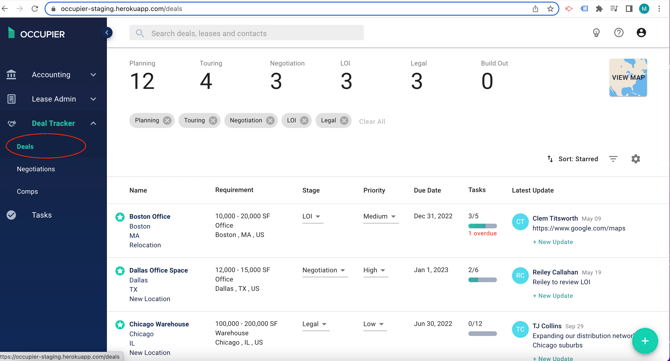Remove the LOI filter chip
Image resolution: width=670 pixels, height=361 pixels.
tap(304, 120)
